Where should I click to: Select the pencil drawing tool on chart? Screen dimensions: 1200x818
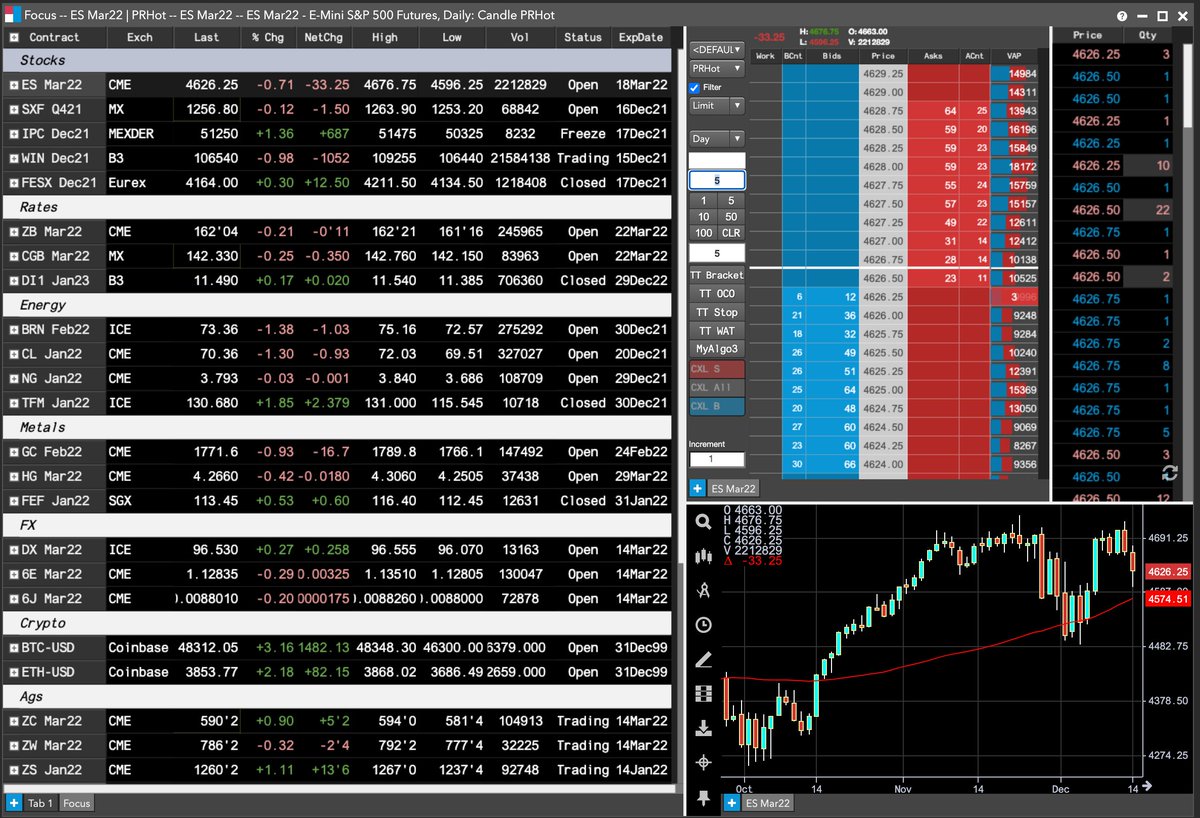pyautogui.click(x=703, y=659)
